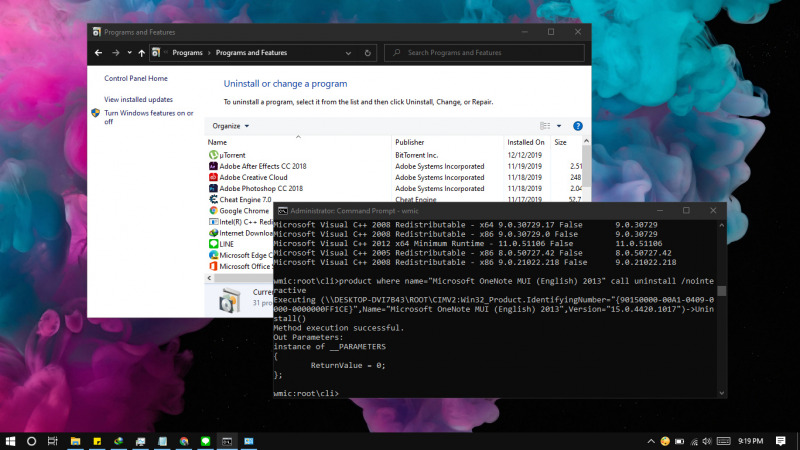Select Adobe Photoshop CC 2018 entry

pos(261,189)
